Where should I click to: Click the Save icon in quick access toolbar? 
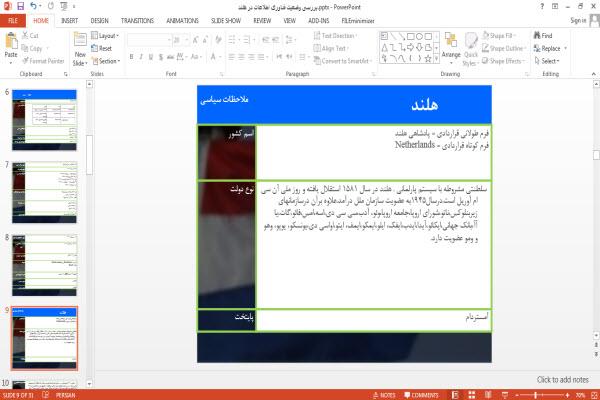20,6
